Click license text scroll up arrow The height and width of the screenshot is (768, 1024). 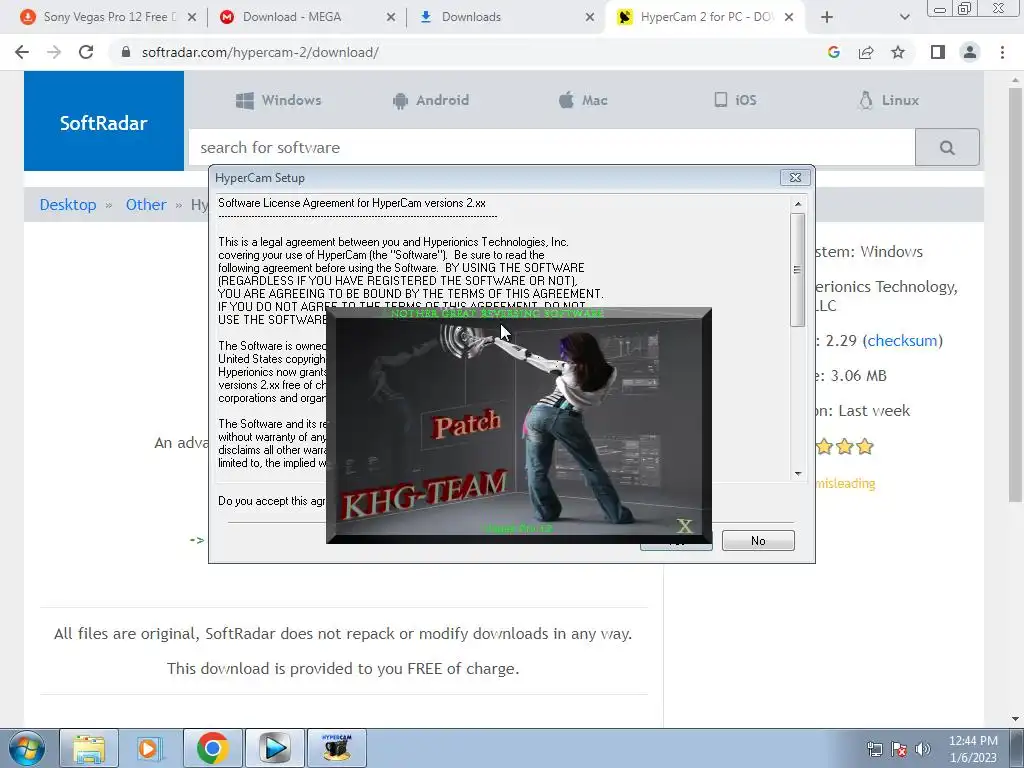[x=798, y=204]
